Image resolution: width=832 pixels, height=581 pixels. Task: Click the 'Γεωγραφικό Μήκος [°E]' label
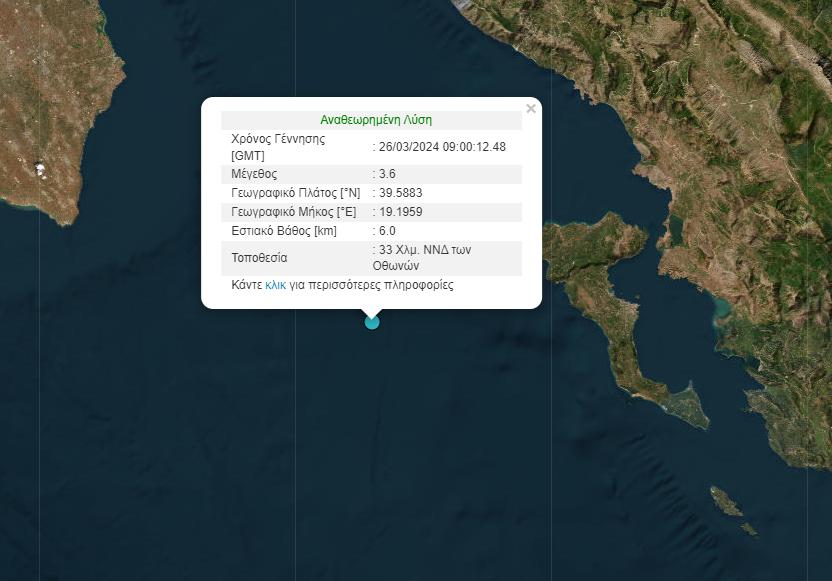click(293, 212)
